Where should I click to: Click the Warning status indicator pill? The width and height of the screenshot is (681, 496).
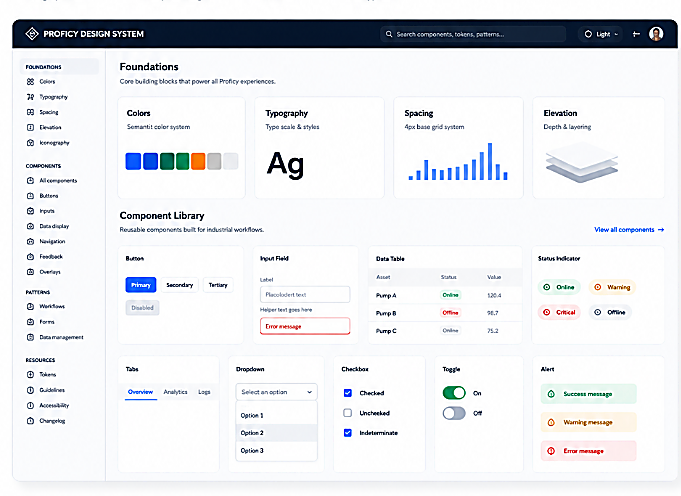tap(612, 287)
